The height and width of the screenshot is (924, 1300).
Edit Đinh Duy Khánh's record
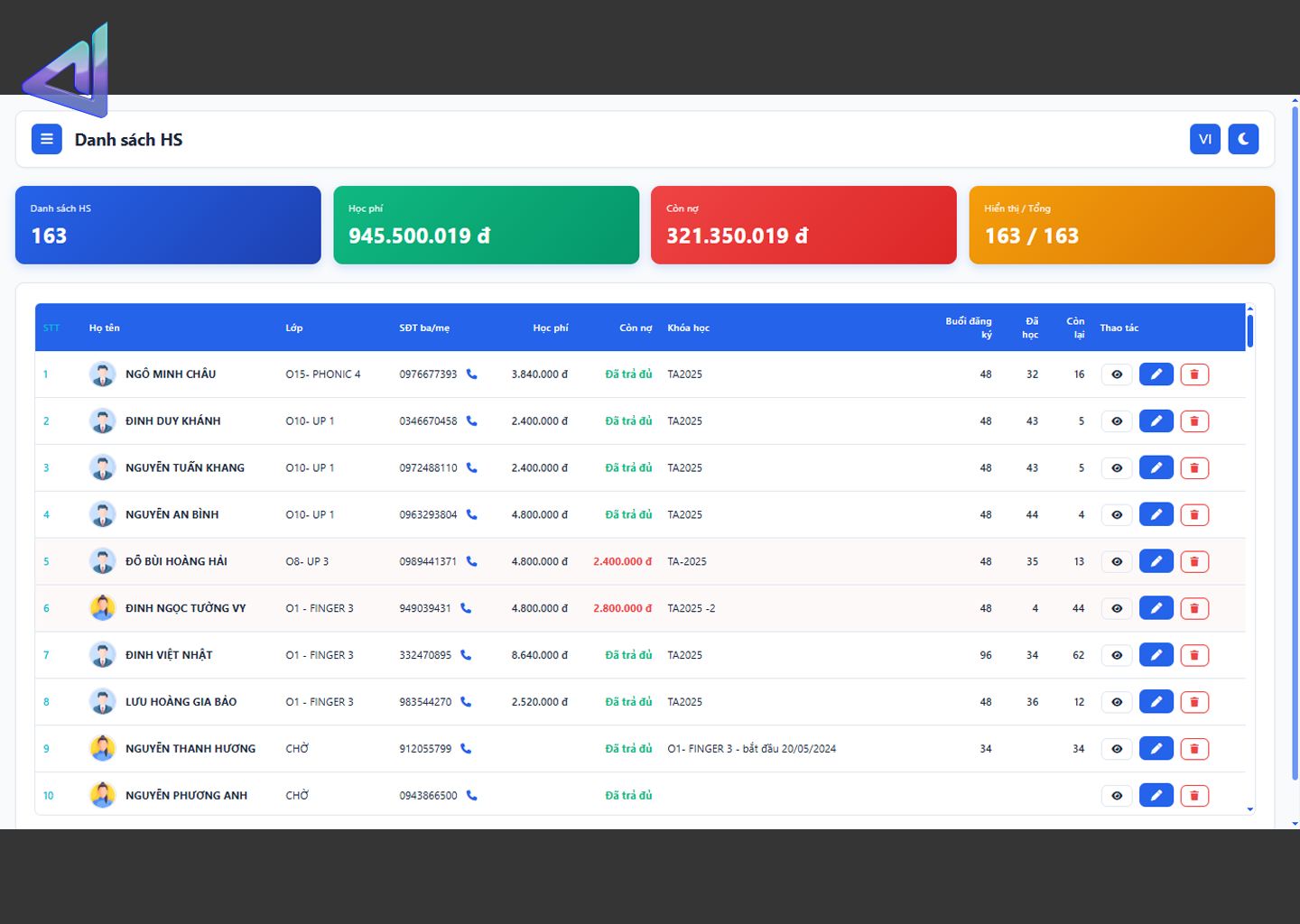(1156, 421)
